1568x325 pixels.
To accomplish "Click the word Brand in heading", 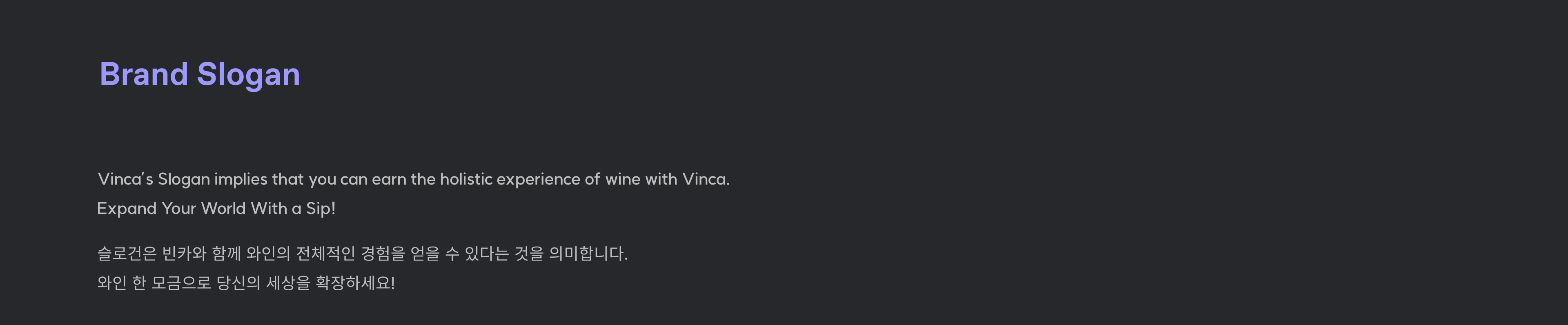I will click(x=144, y=74).
